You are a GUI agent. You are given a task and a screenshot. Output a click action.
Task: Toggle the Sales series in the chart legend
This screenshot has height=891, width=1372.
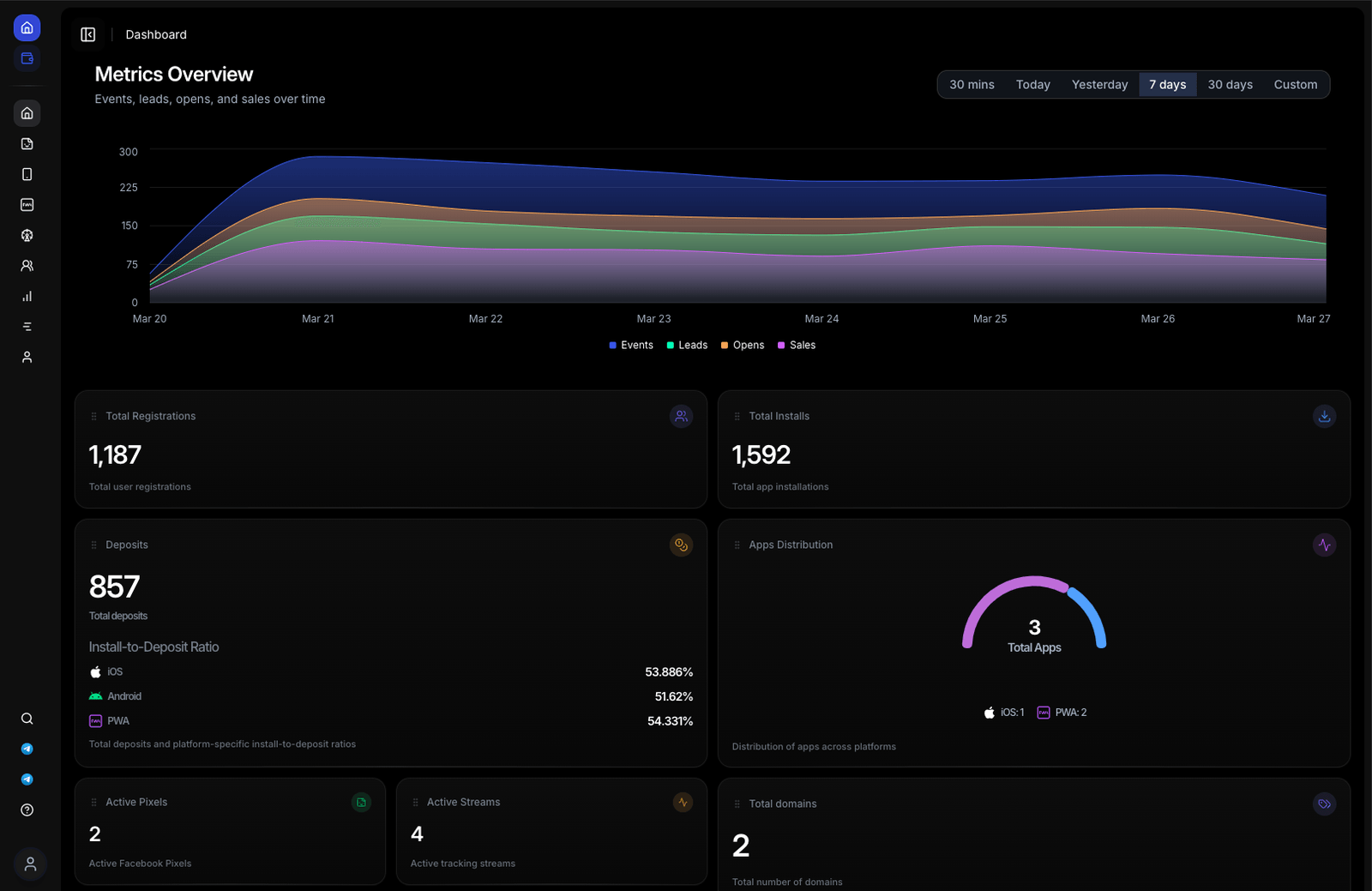[x=797, y=346]
